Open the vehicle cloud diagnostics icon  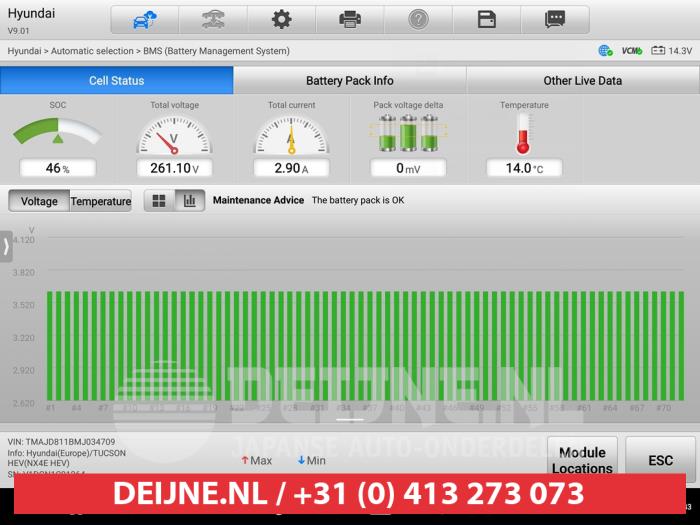coord(145,20)
